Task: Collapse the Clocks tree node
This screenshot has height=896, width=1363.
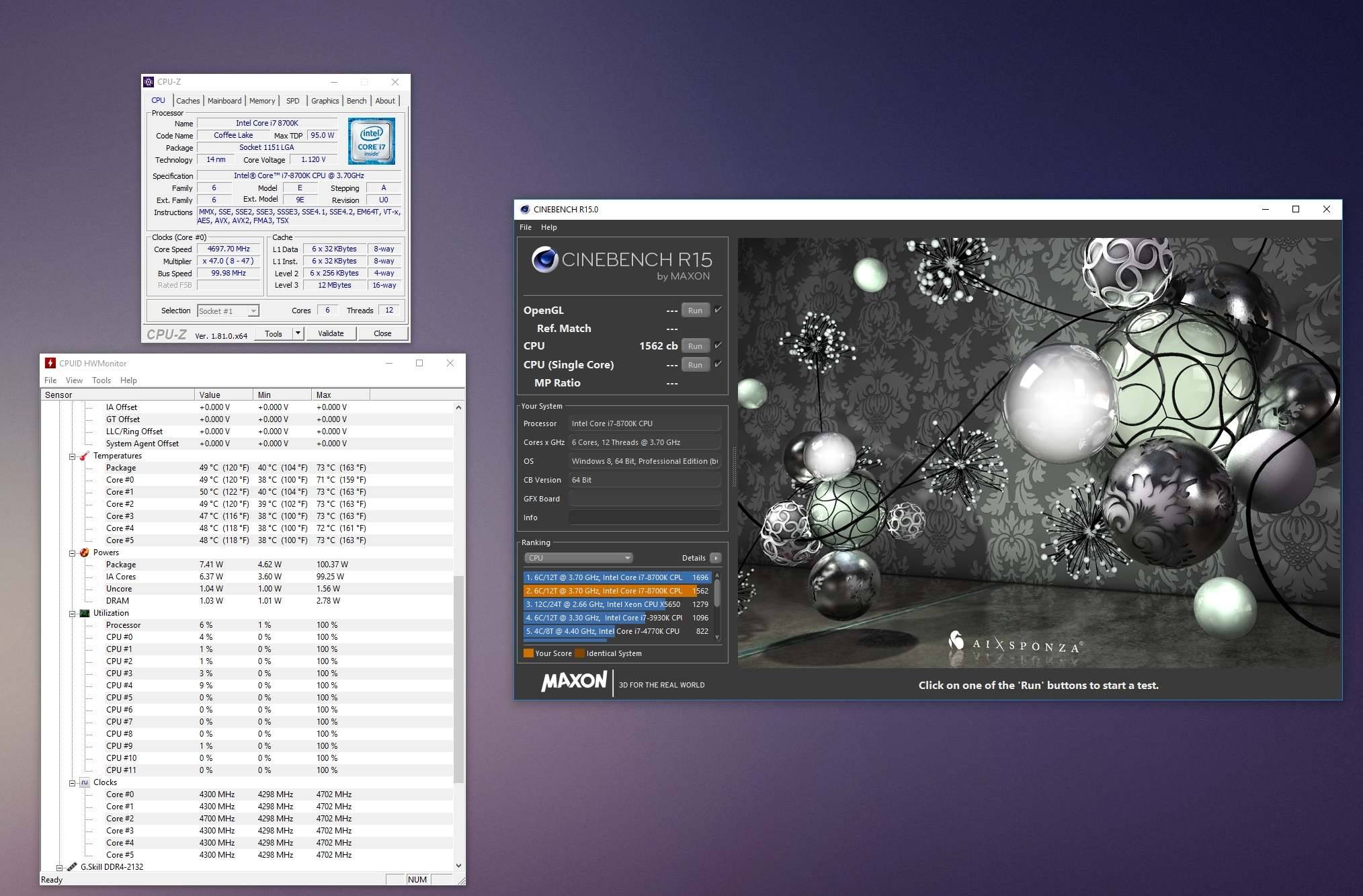Action: point(72,783)
